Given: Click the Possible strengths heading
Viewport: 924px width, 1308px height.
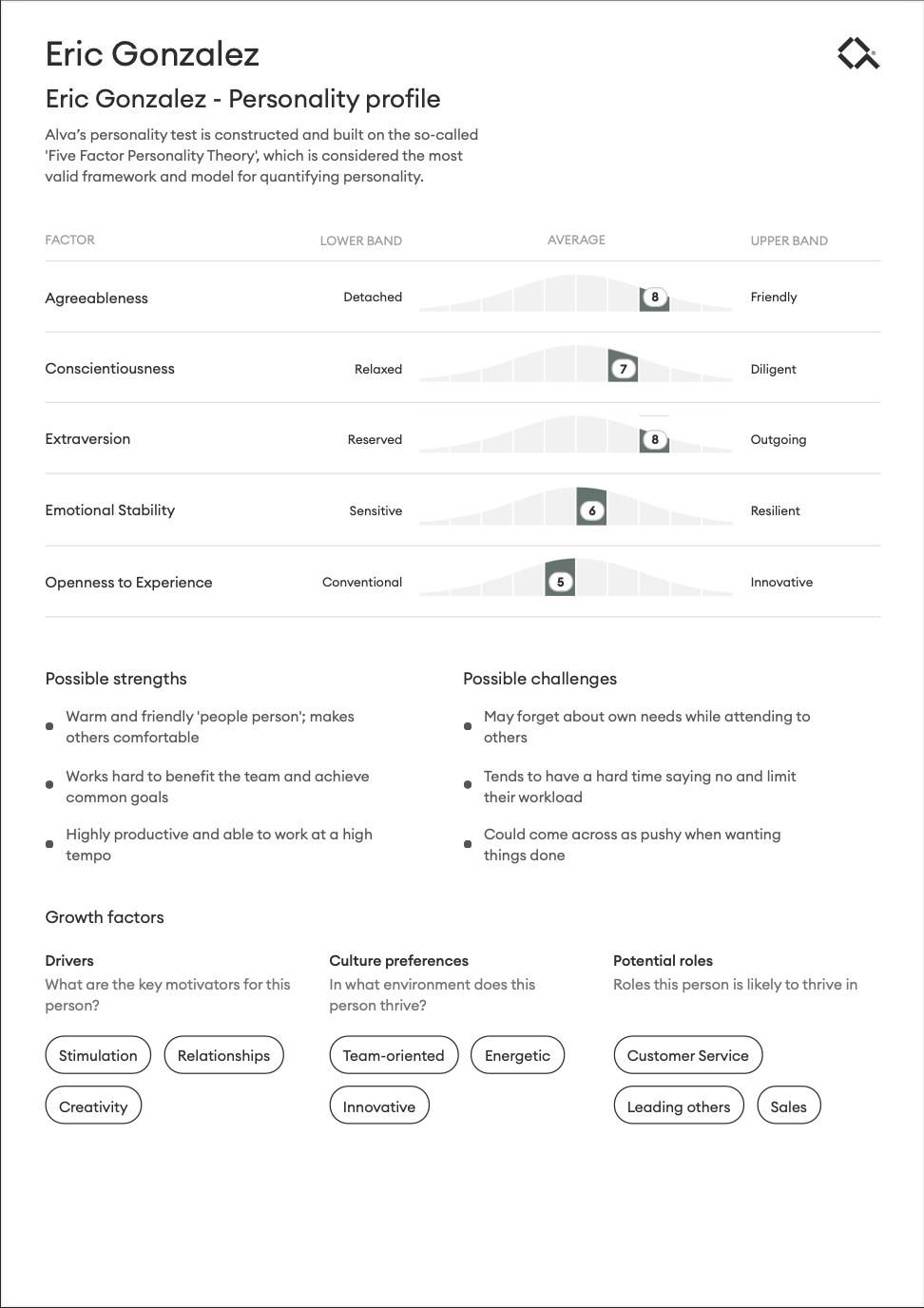Looking at the screenshot, I should pyautogui.click(x=116, y=679).
